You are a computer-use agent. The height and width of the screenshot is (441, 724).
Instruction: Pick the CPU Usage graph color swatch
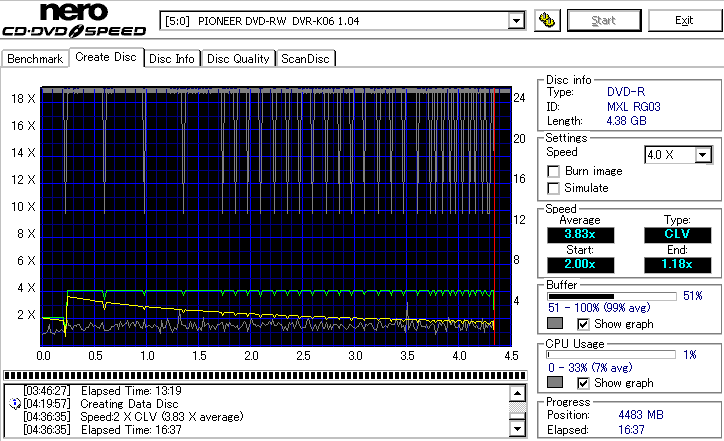click(x=555, y=382)
